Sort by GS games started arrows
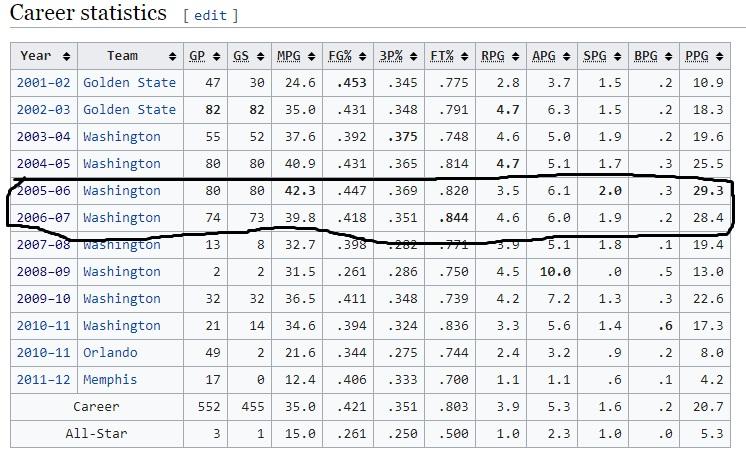The width and height of the screenshot is (746, 461). click(x=260, y=57)
